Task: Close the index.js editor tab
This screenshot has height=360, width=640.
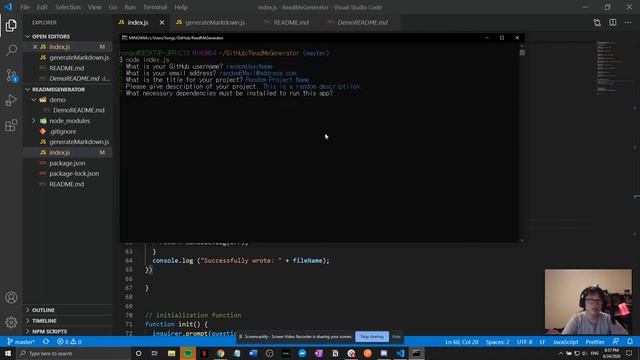Action: click(162, 22)
